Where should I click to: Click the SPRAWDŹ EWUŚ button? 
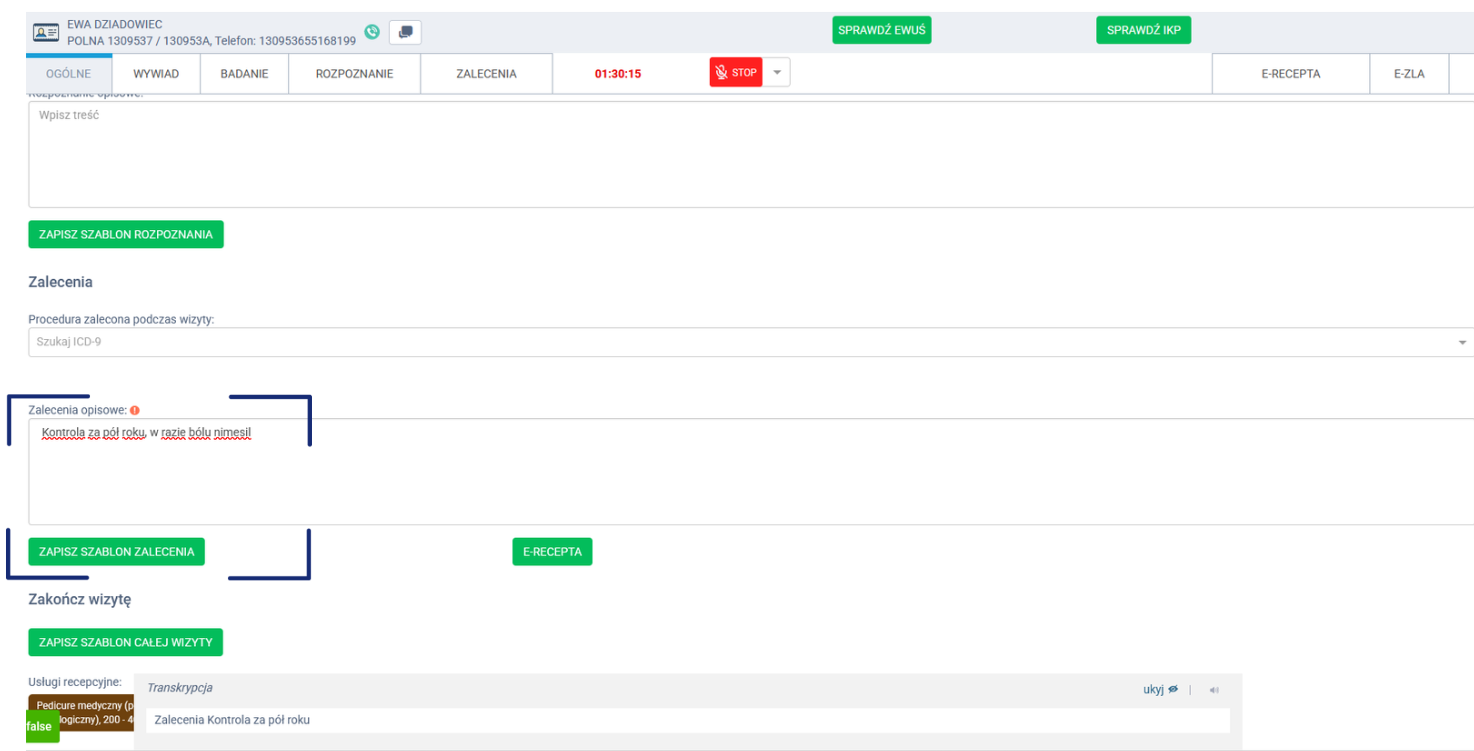pyautogui.click(x=881, y=30)
